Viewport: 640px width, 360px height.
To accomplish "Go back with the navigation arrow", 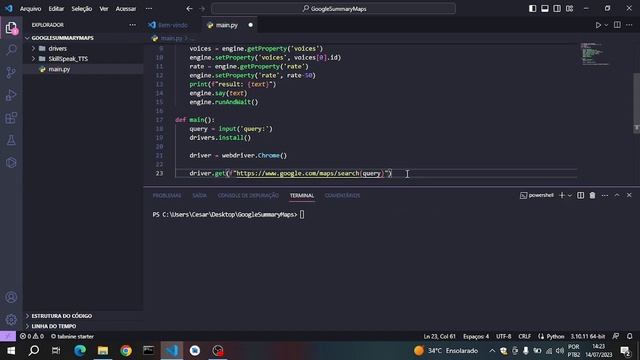I will (x=189, y=9).
